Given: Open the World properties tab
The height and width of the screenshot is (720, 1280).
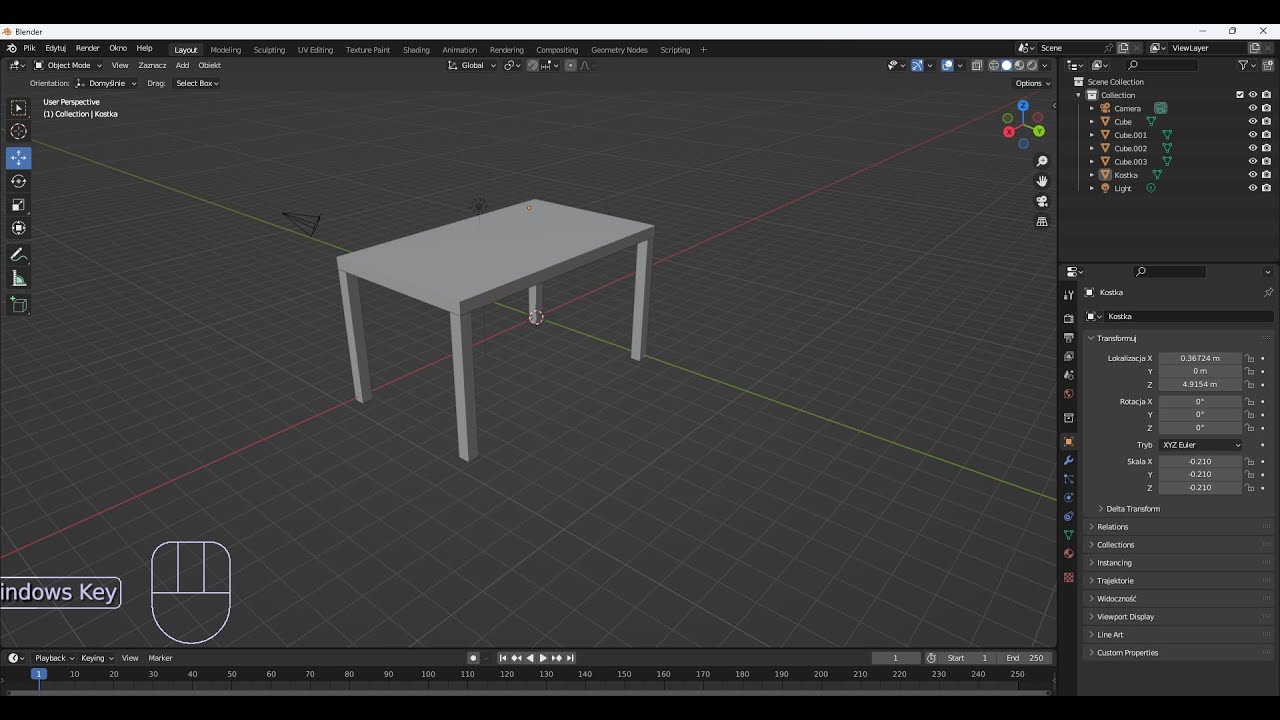Looking at the screenshot, I should coord(1068,394).
